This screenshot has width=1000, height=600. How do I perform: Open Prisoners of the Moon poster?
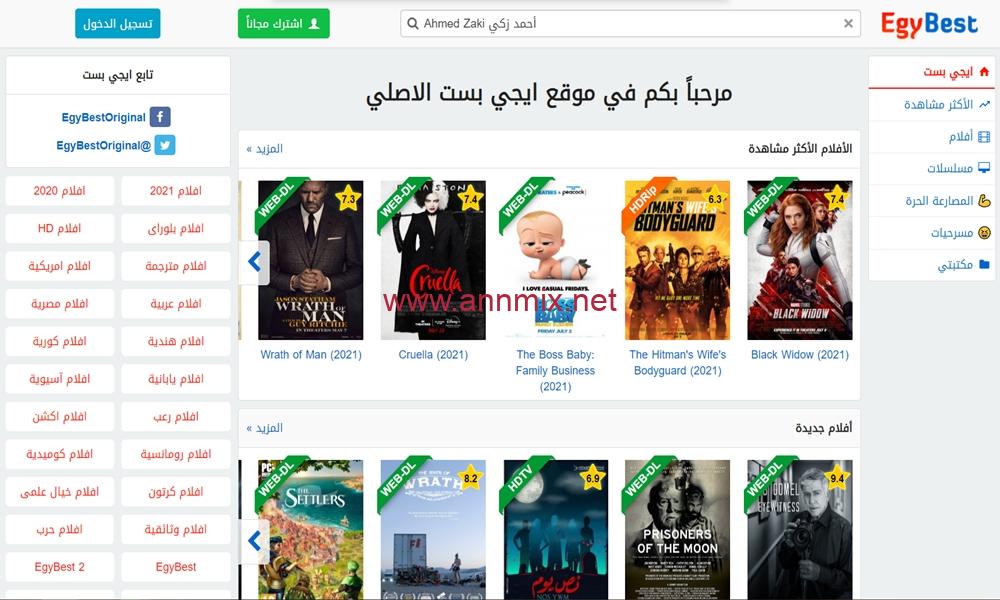pos(677,529)
